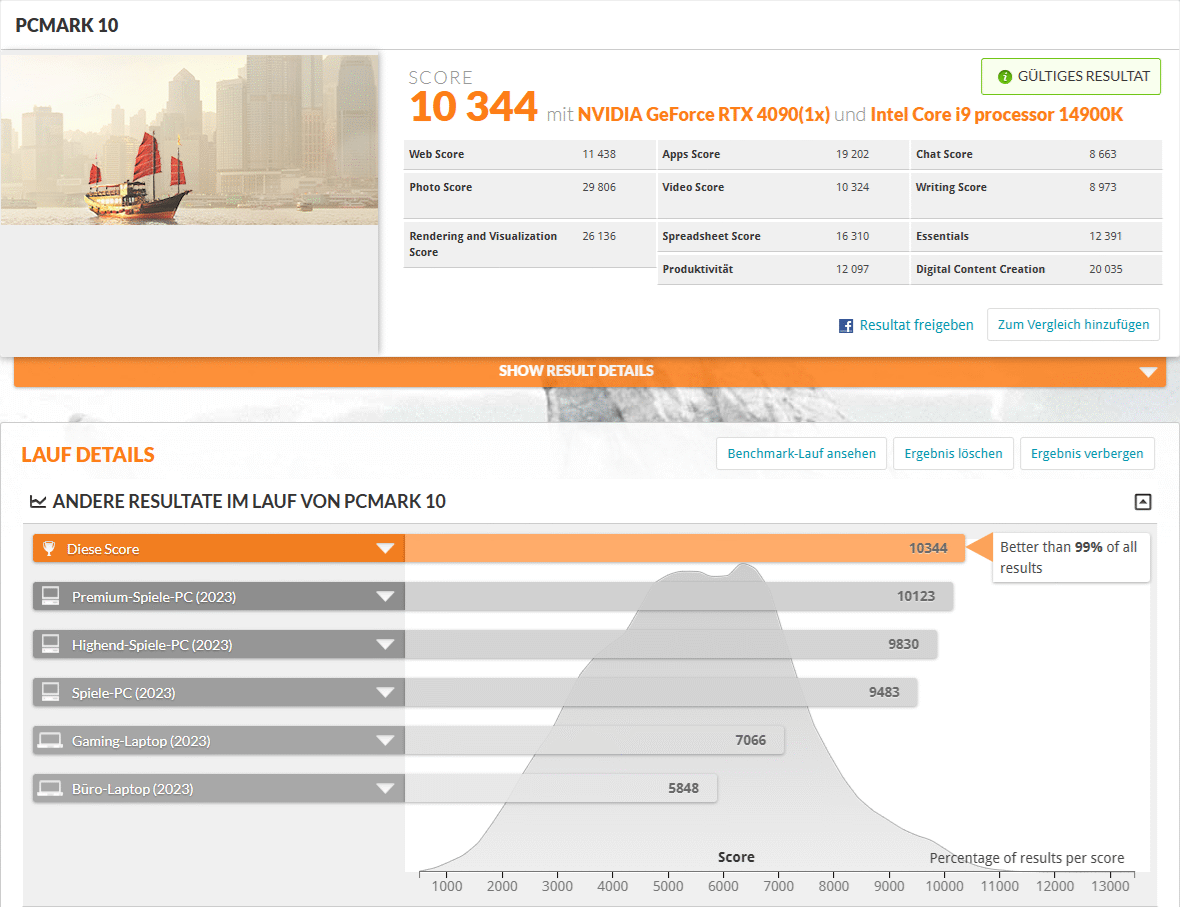The image size is (1180, 907).
Task: Click the desktop icon for Highend-Spiele-PC (2023)
Action: (50, 645)
